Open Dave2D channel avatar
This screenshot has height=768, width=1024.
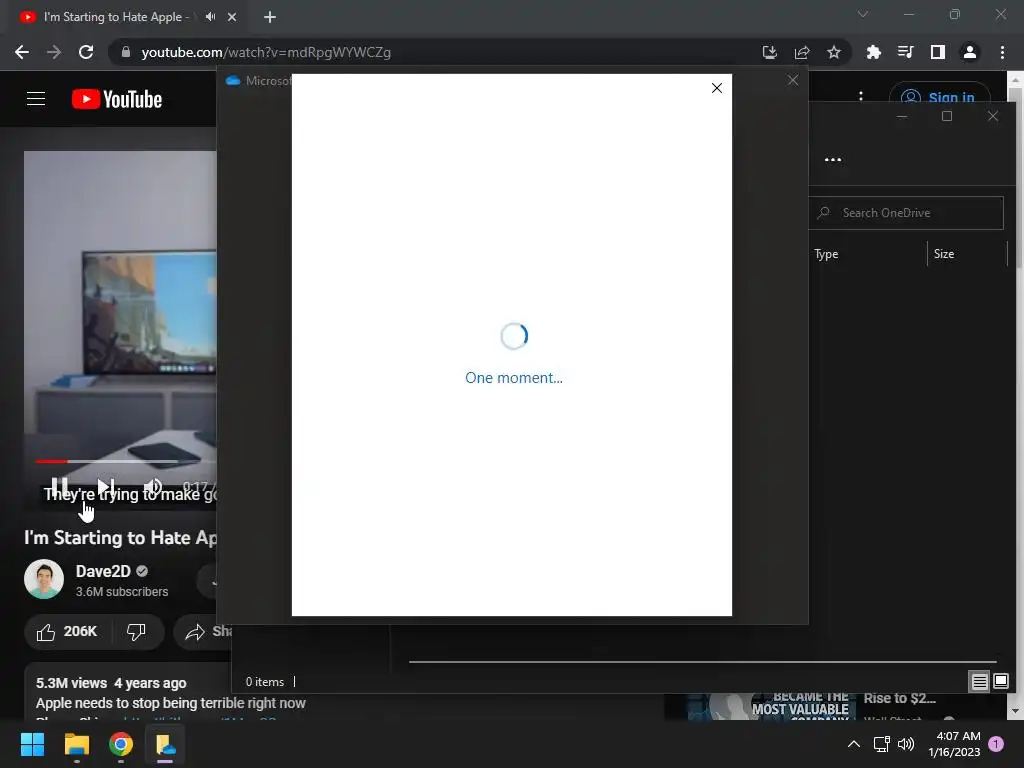tap(44, 579)
